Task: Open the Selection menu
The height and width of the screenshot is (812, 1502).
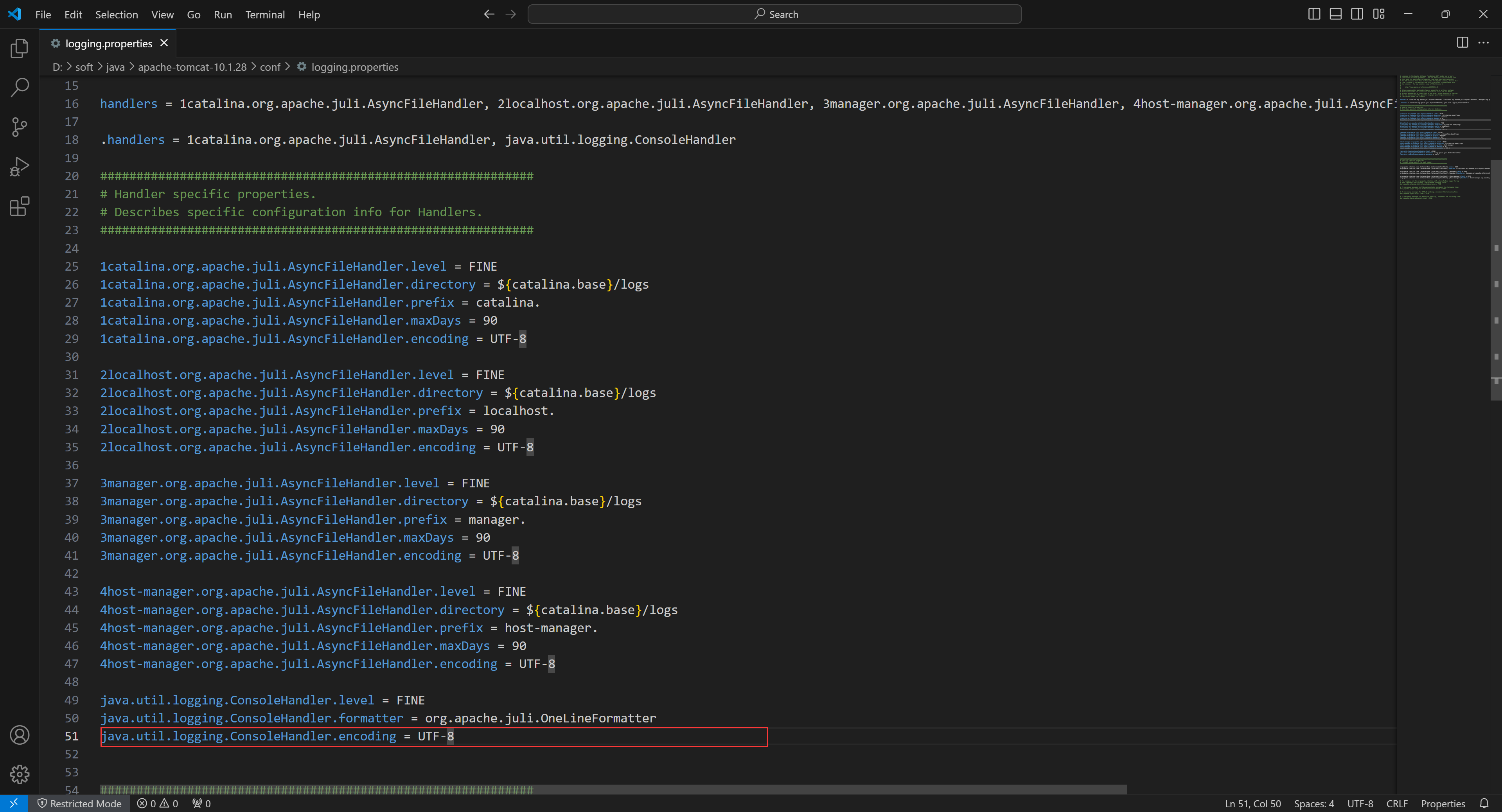Action: (117, 14)
